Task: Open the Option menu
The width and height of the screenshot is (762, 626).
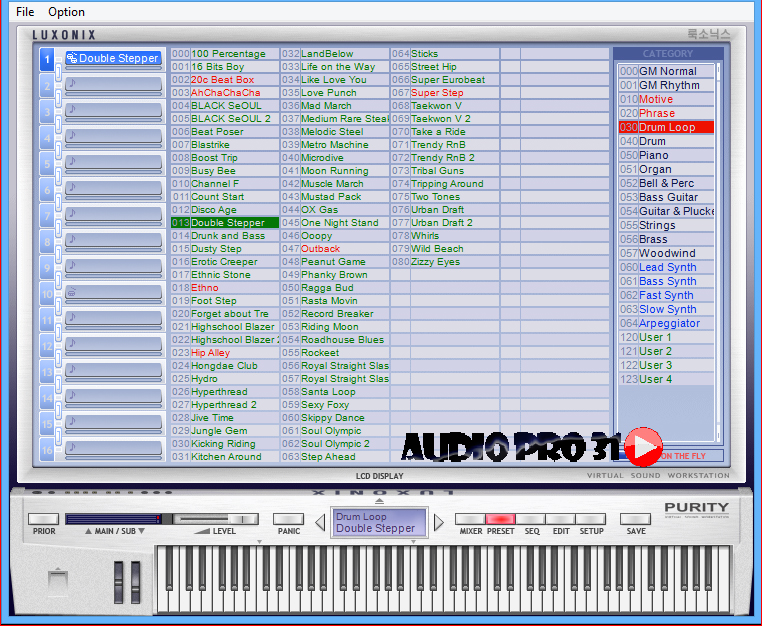Action: pos(67,12)
